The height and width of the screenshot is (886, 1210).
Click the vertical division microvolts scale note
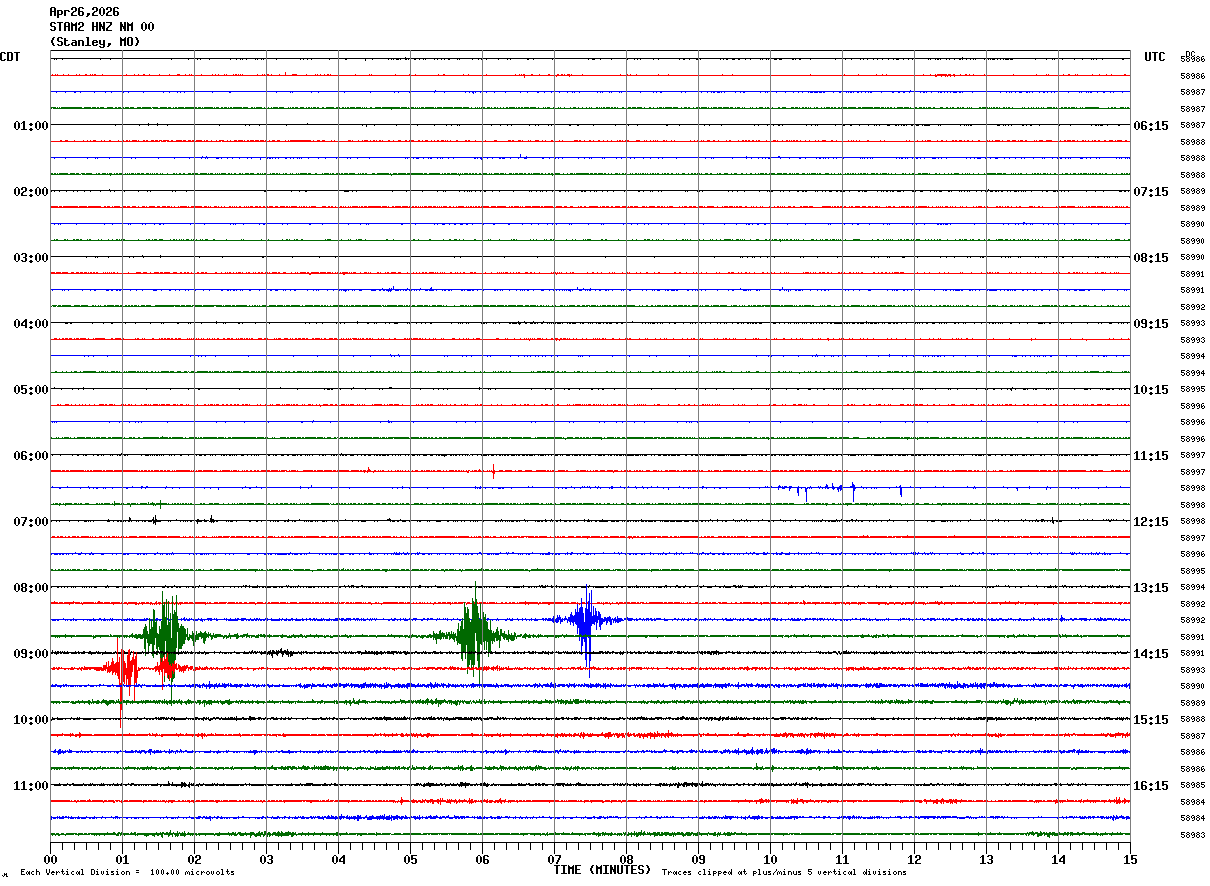[127, 872]
